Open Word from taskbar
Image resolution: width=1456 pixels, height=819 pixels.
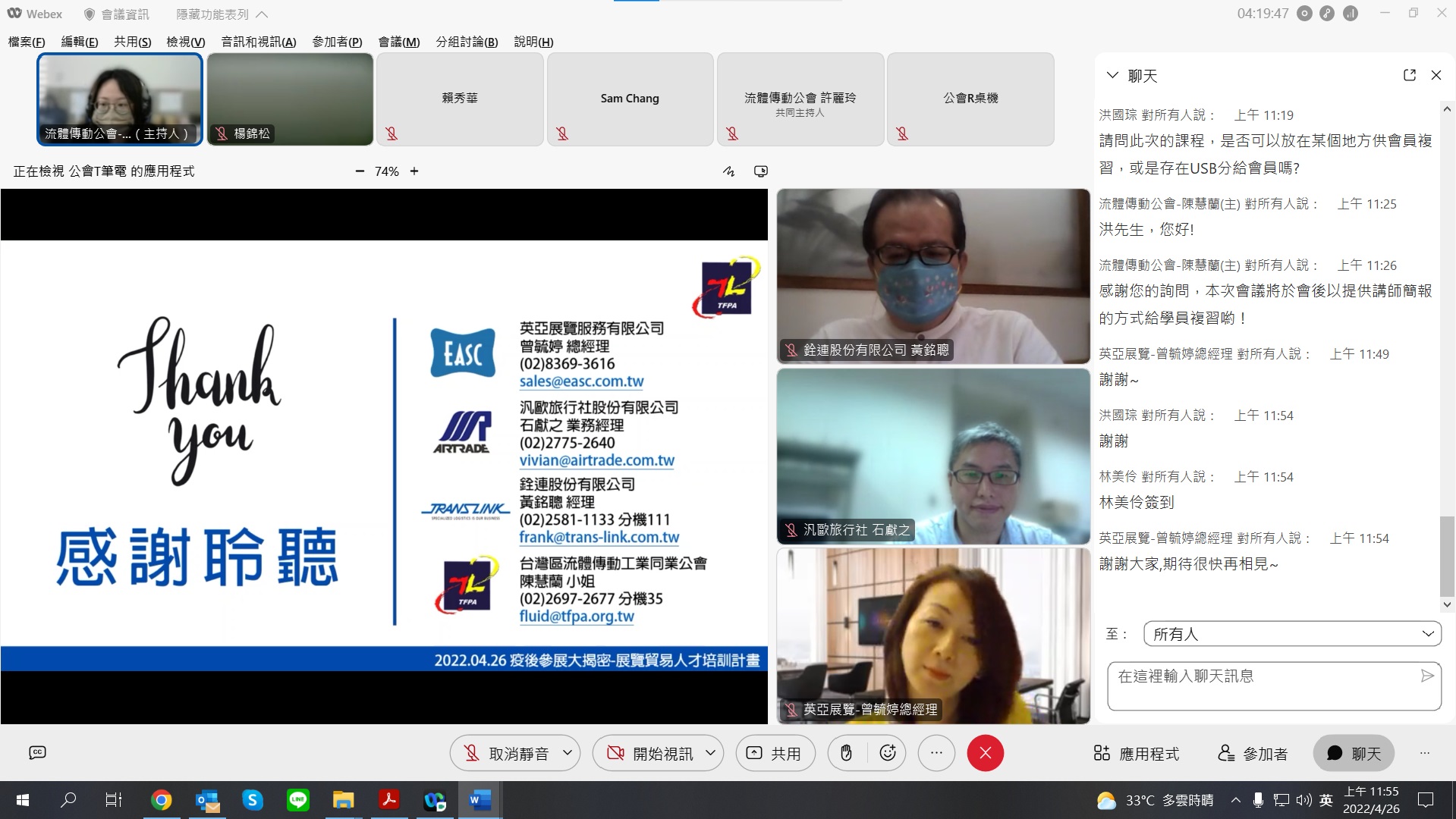pyautogui.click(x=480, y=800)
